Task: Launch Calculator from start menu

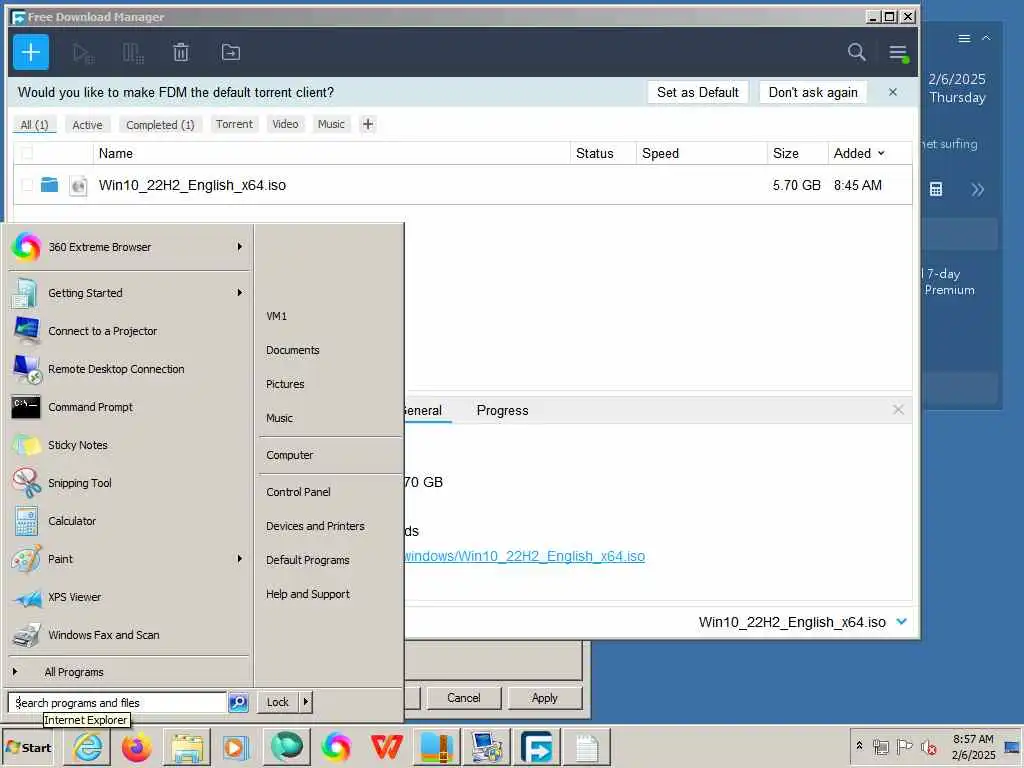Action: tap(72, 520)
